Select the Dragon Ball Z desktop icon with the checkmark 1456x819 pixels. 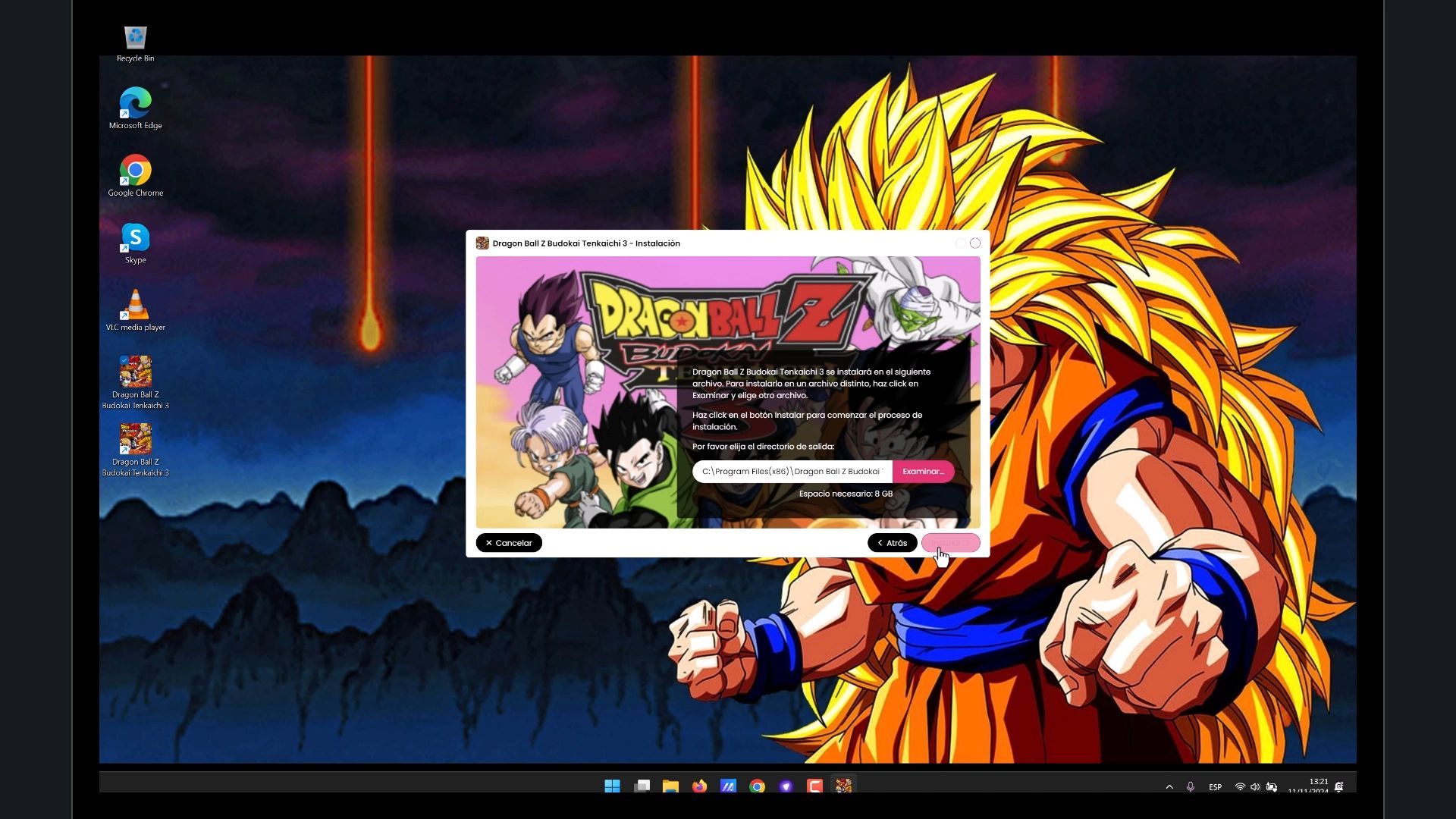pos(136,382)
